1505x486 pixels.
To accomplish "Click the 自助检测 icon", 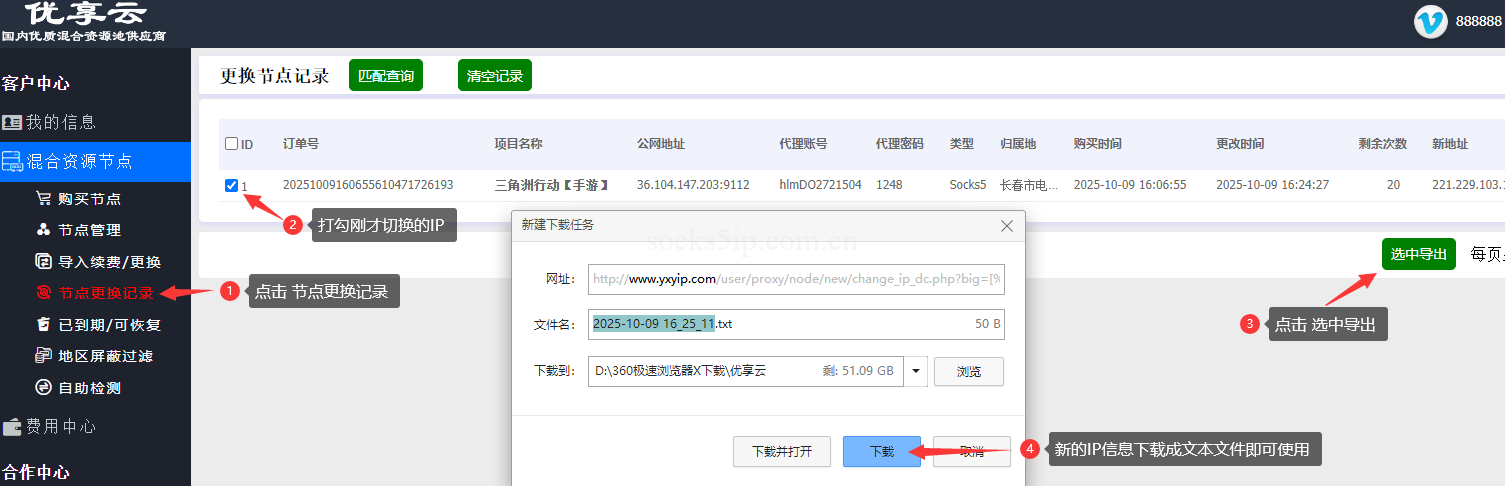I will pyautogui.click(x=43, y=388).
